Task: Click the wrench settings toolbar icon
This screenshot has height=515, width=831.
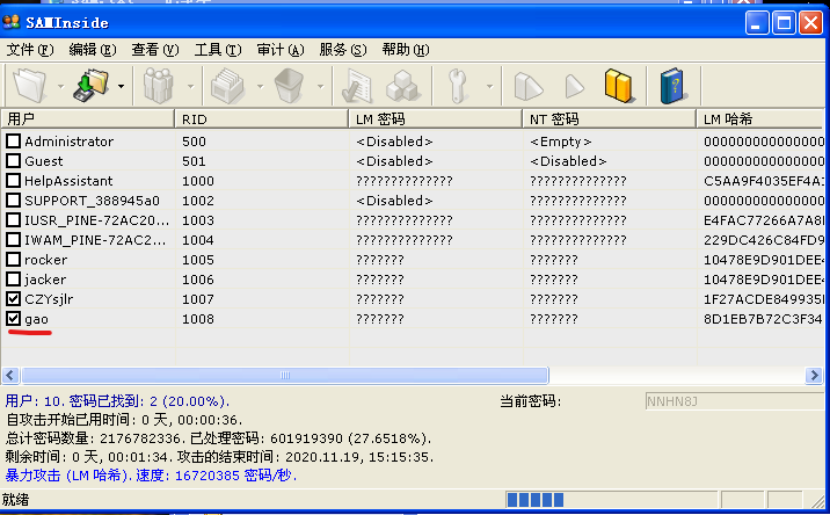Action: click(x=456, y=86)
